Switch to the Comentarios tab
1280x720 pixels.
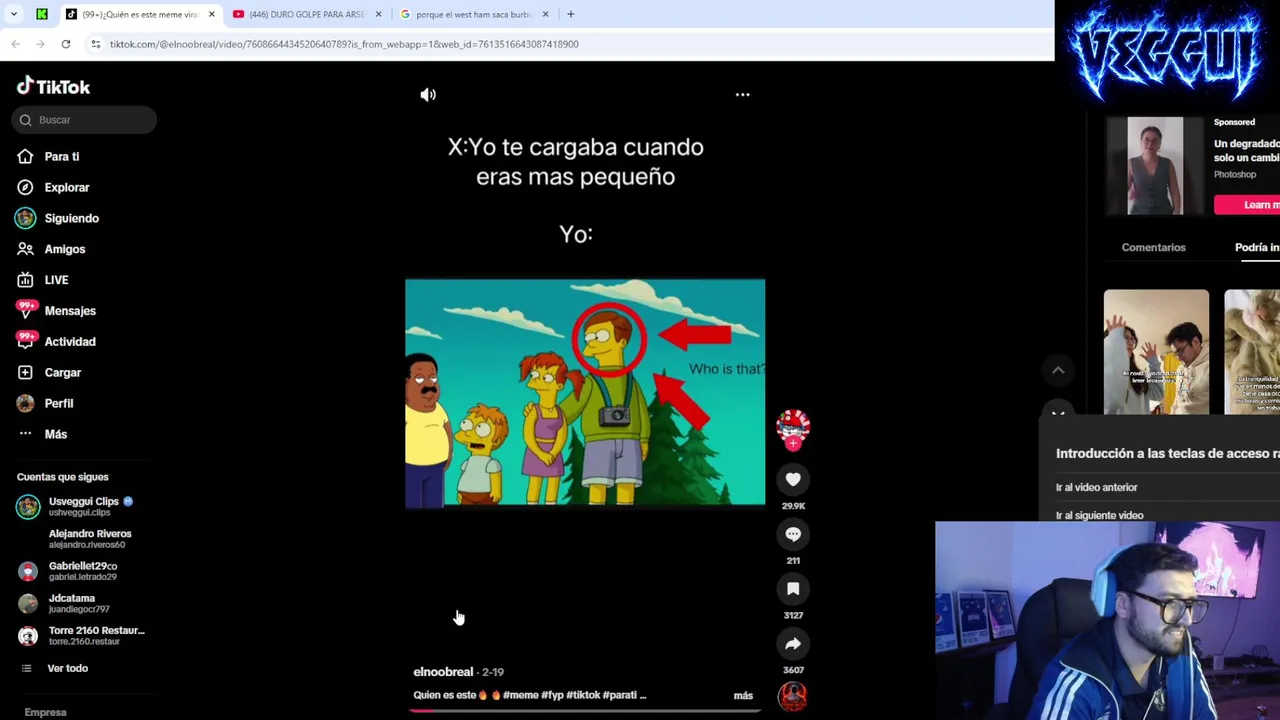[x=1153, y=247]
